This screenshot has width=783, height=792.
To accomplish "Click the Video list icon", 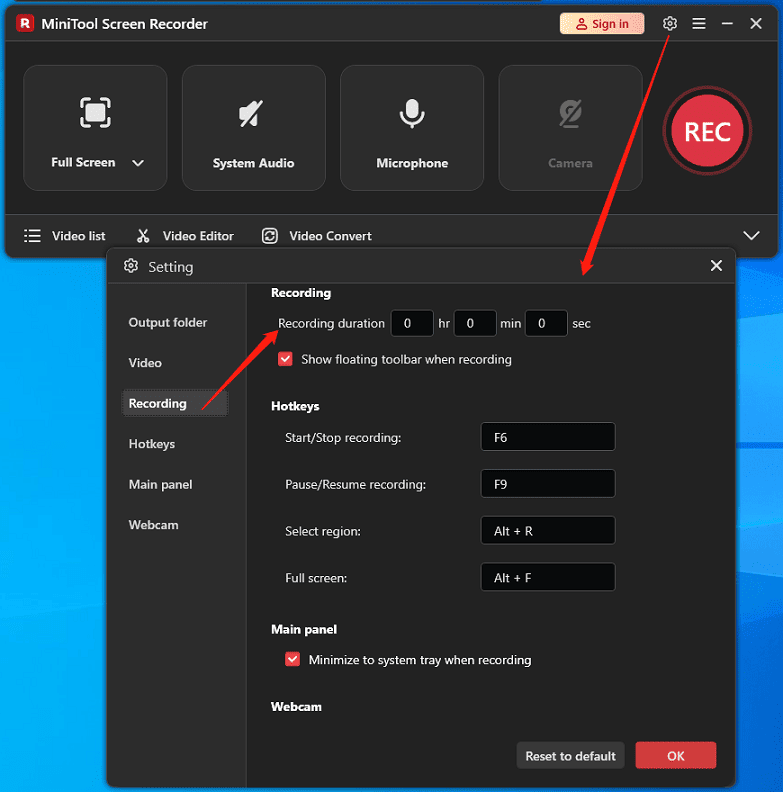I will coord(32,236).
